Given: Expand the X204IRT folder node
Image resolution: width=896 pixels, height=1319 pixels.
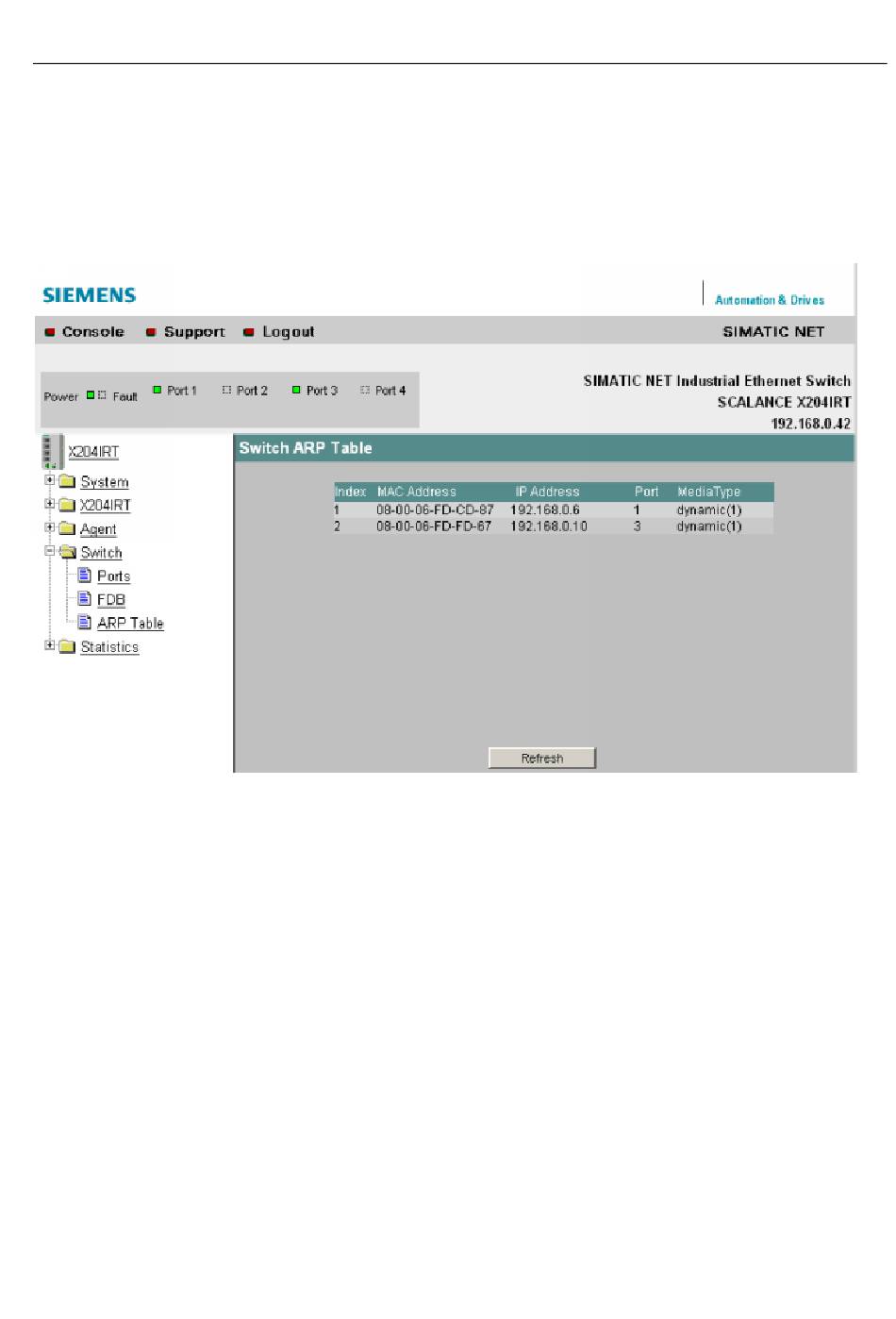Looking at the screenshot, I should 50,504.
